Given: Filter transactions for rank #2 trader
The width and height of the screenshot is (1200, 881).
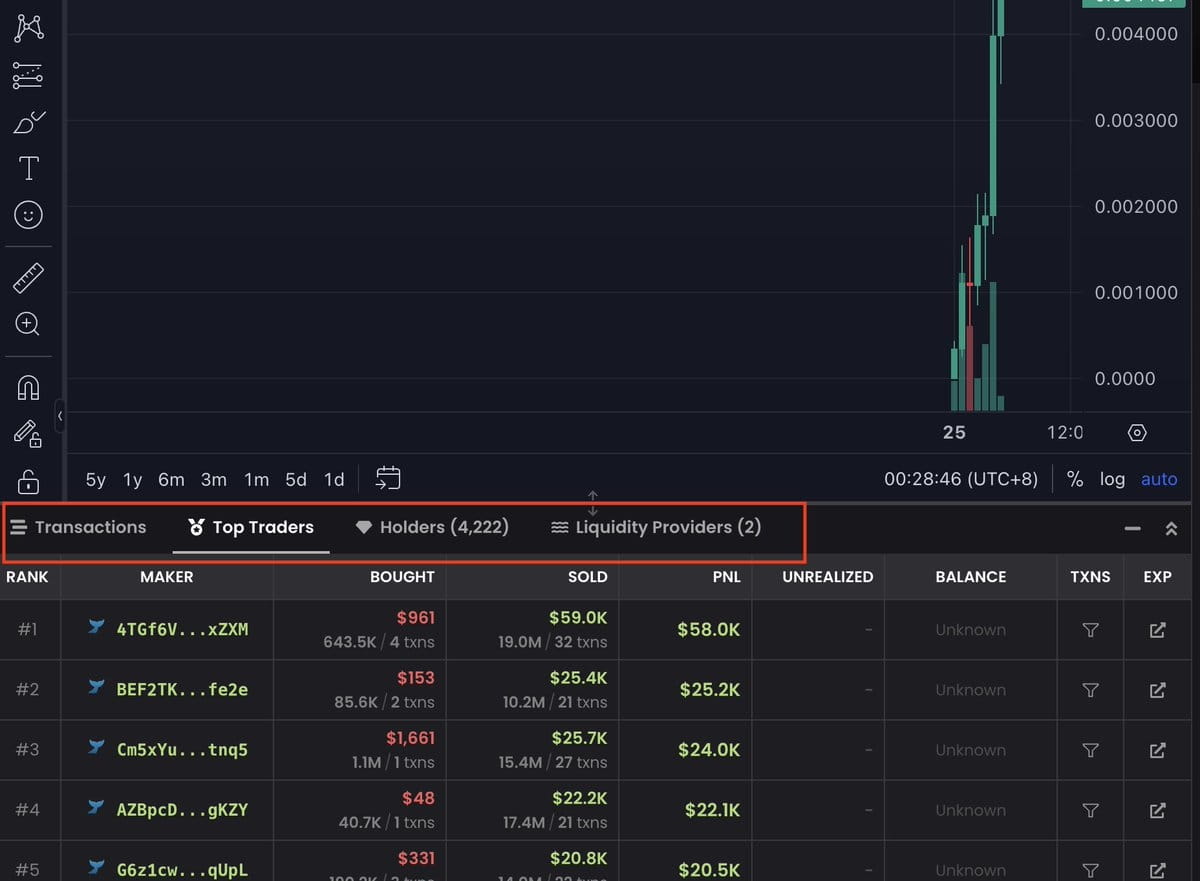Looking at the screenshot, I should pyautogui.click(x=1091, y=690).
